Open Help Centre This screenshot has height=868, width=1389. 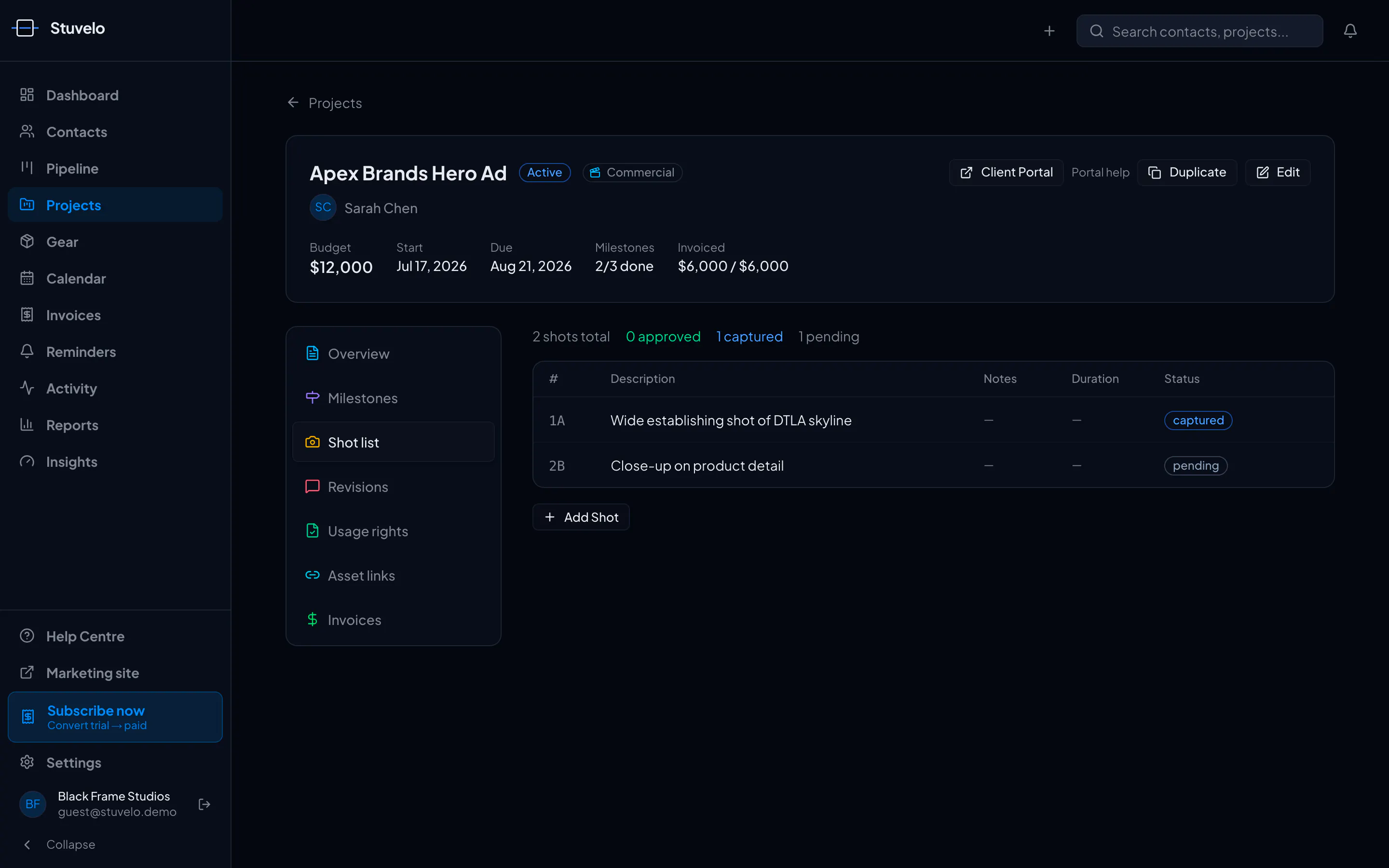(115, 636)
